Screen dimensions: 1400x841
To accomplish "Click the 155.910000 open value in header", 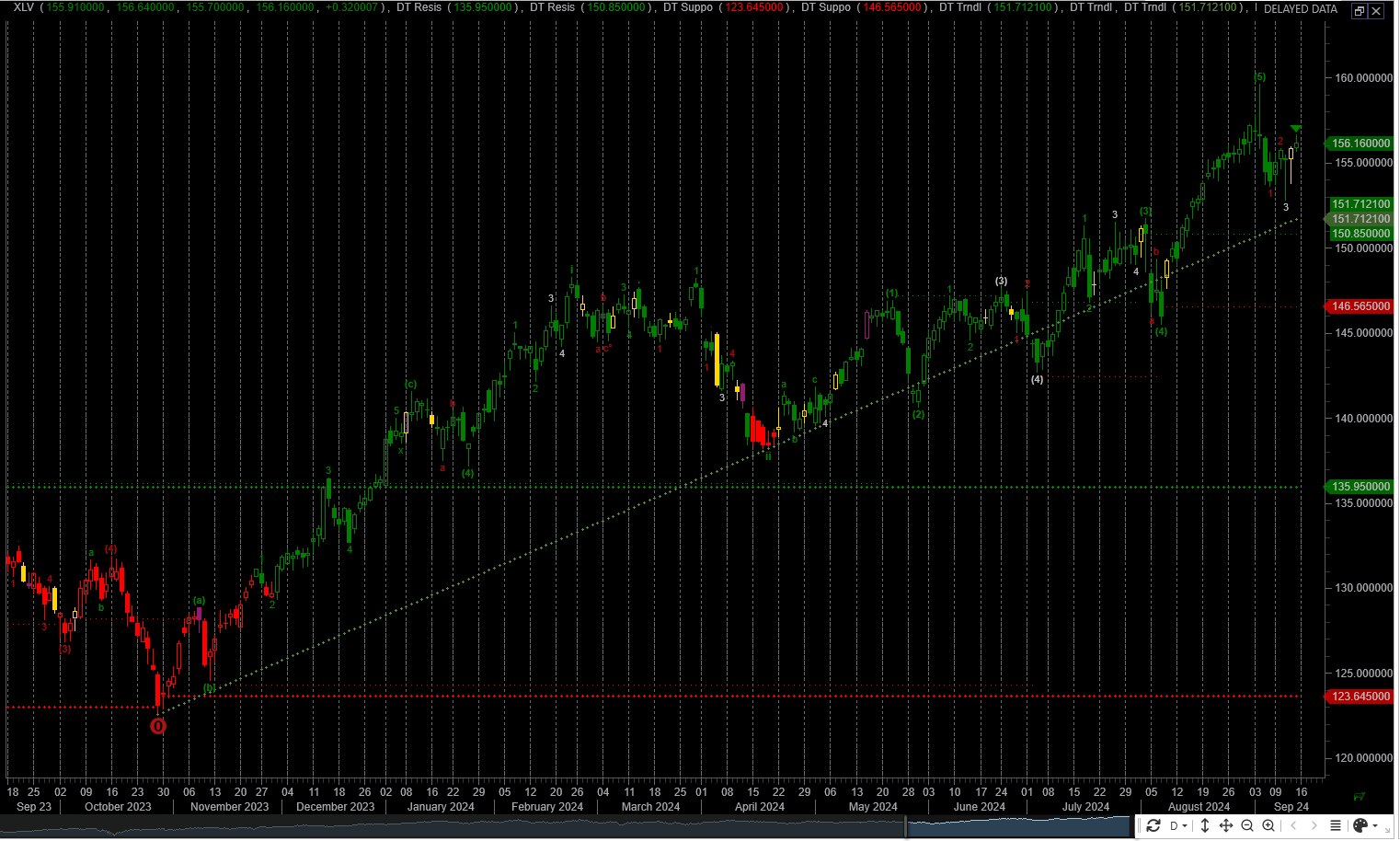I will (x=75, y=7).
